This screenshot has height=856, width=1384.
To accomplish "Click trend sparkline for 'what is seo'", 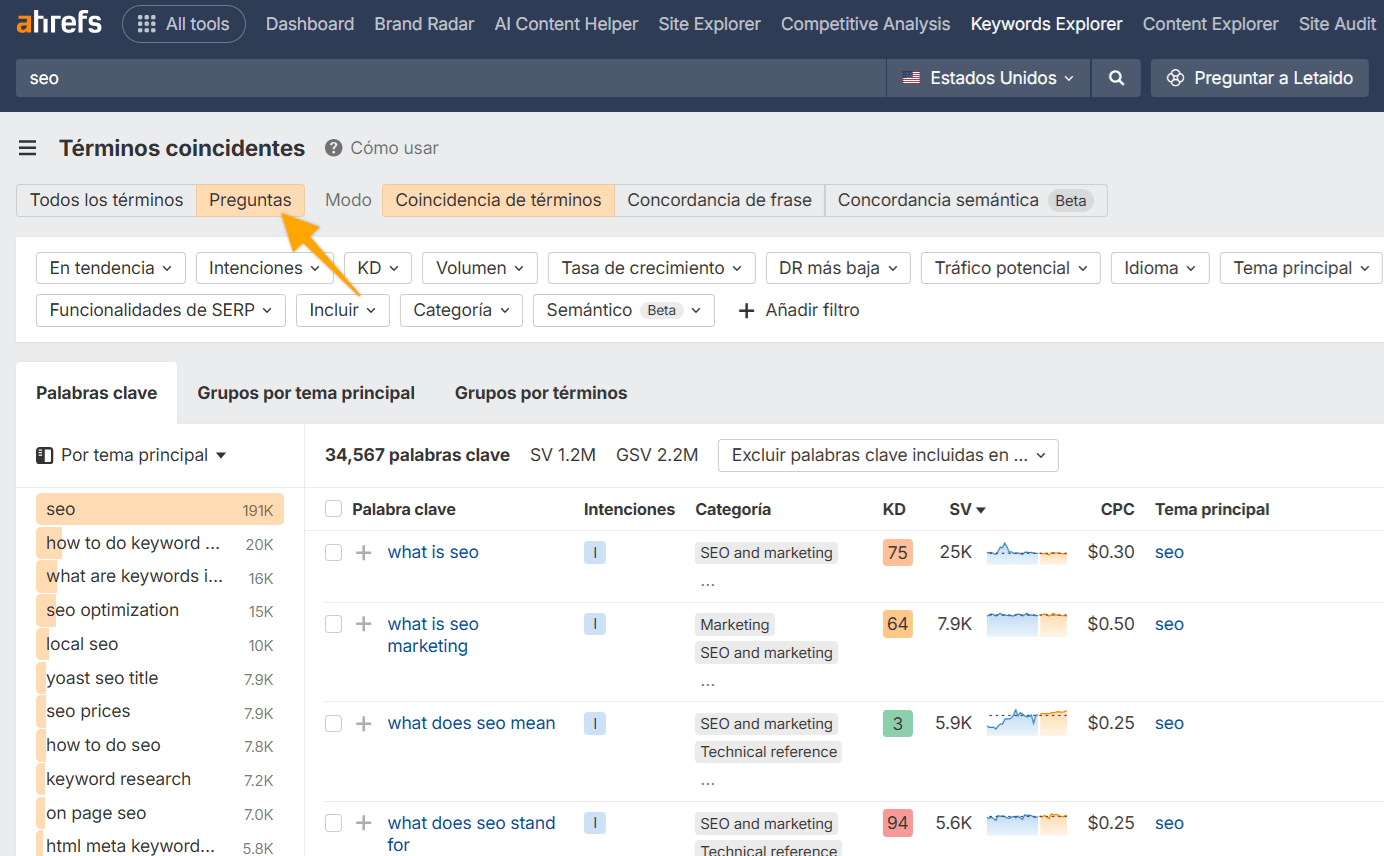I will [1027, 552].
